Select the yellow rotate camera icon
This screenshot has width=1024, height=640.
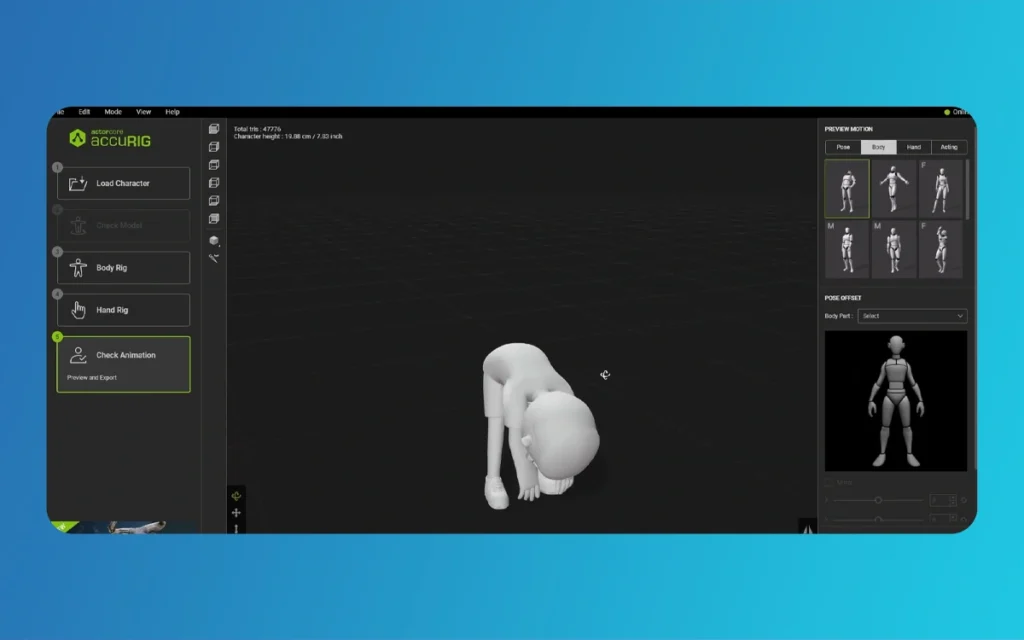click(236, 495)
